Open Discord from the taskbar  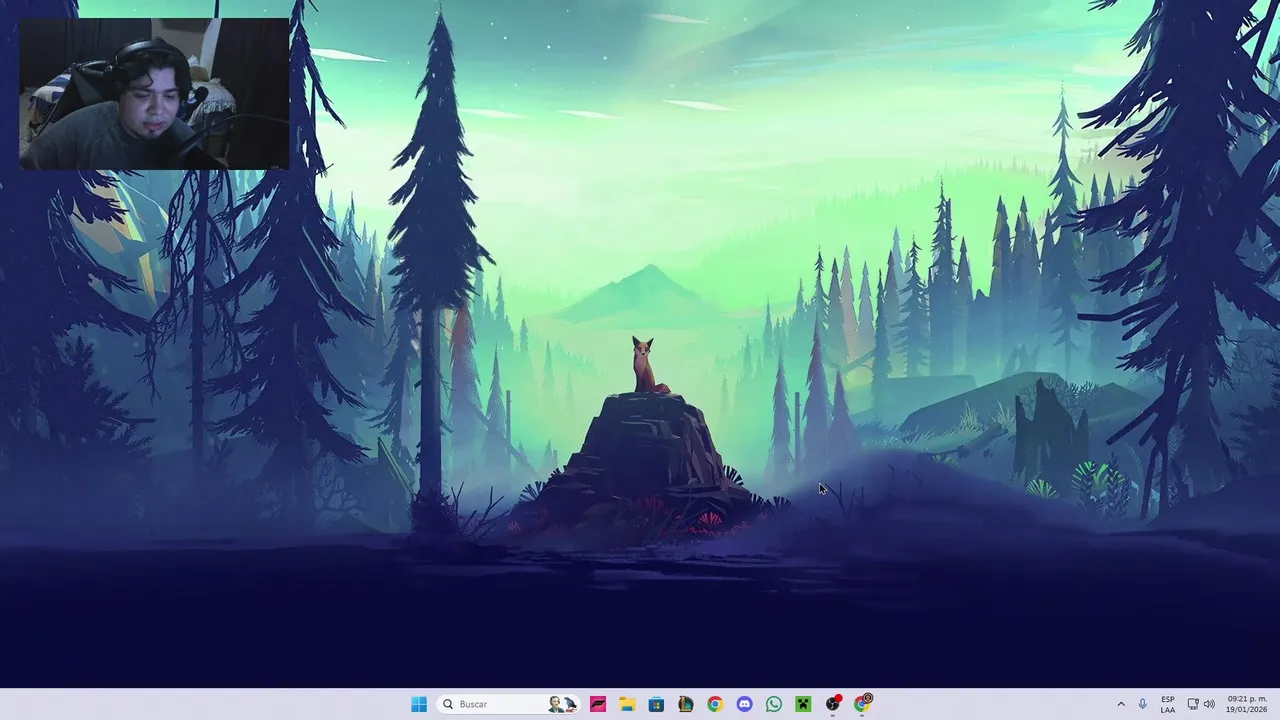[x=744, y=704]
